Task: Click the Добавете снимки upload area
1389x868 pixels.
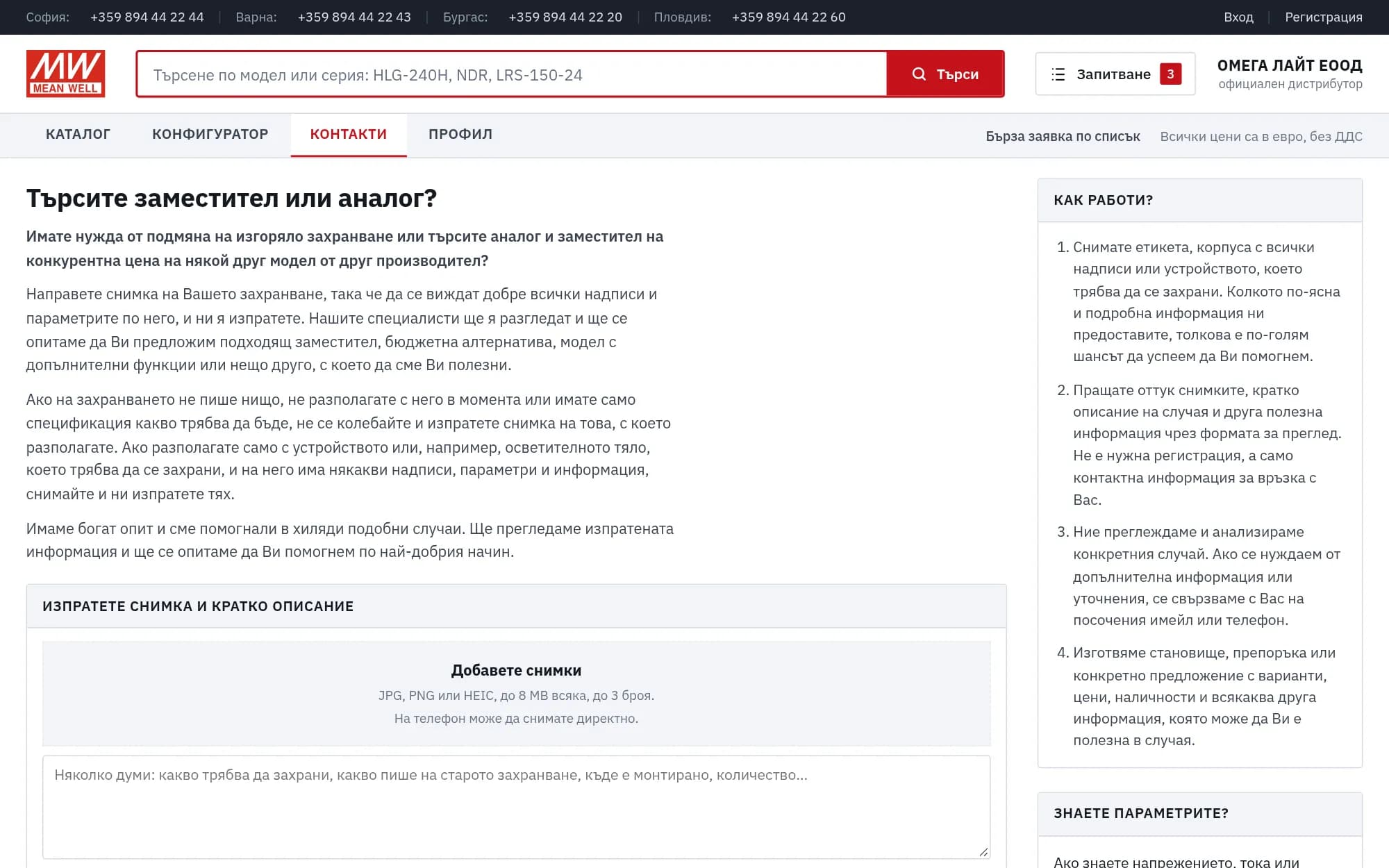Action: (x=516, y=693)
